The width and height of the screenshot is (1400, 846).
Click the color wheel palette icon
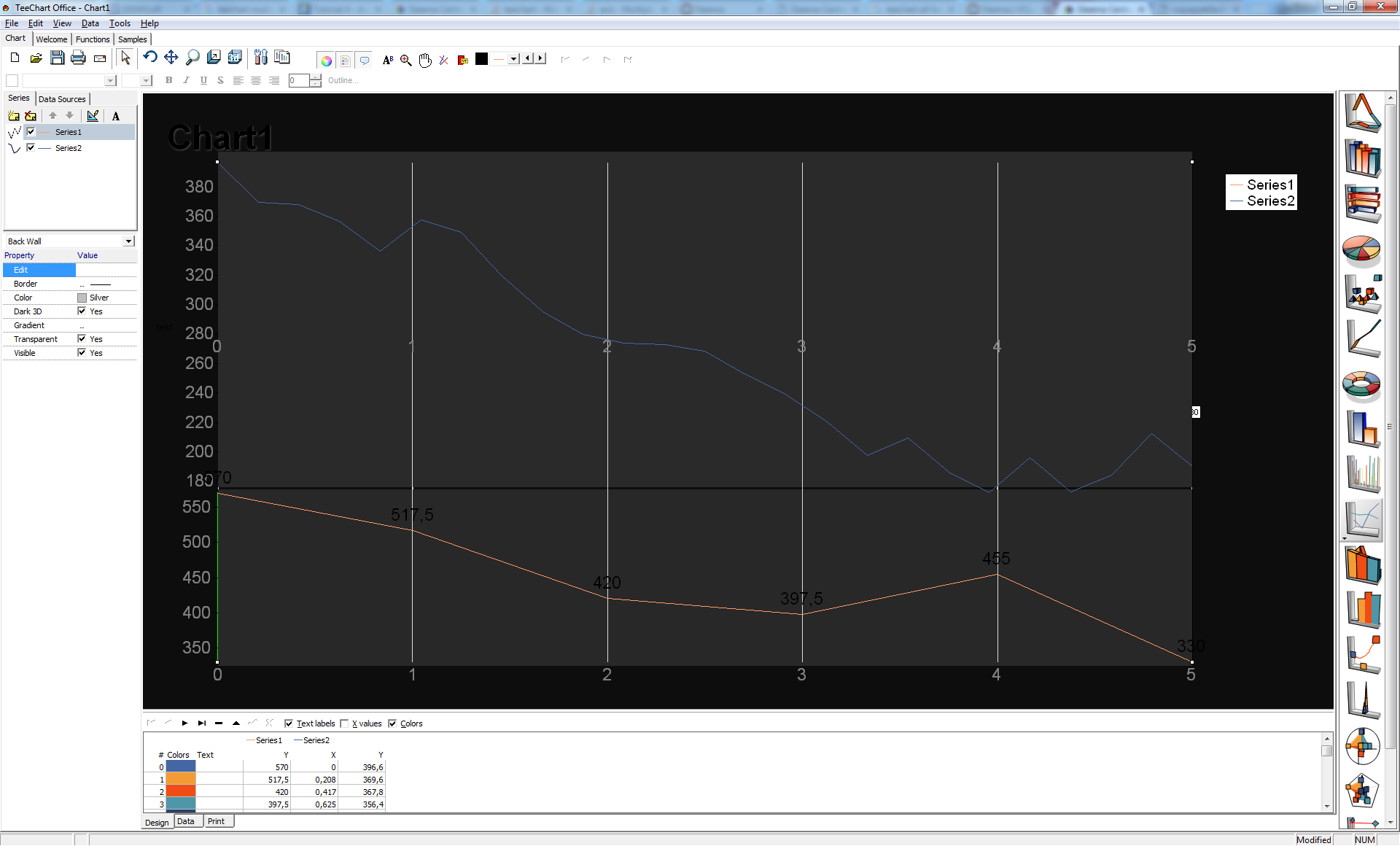(x=327, y=61)
